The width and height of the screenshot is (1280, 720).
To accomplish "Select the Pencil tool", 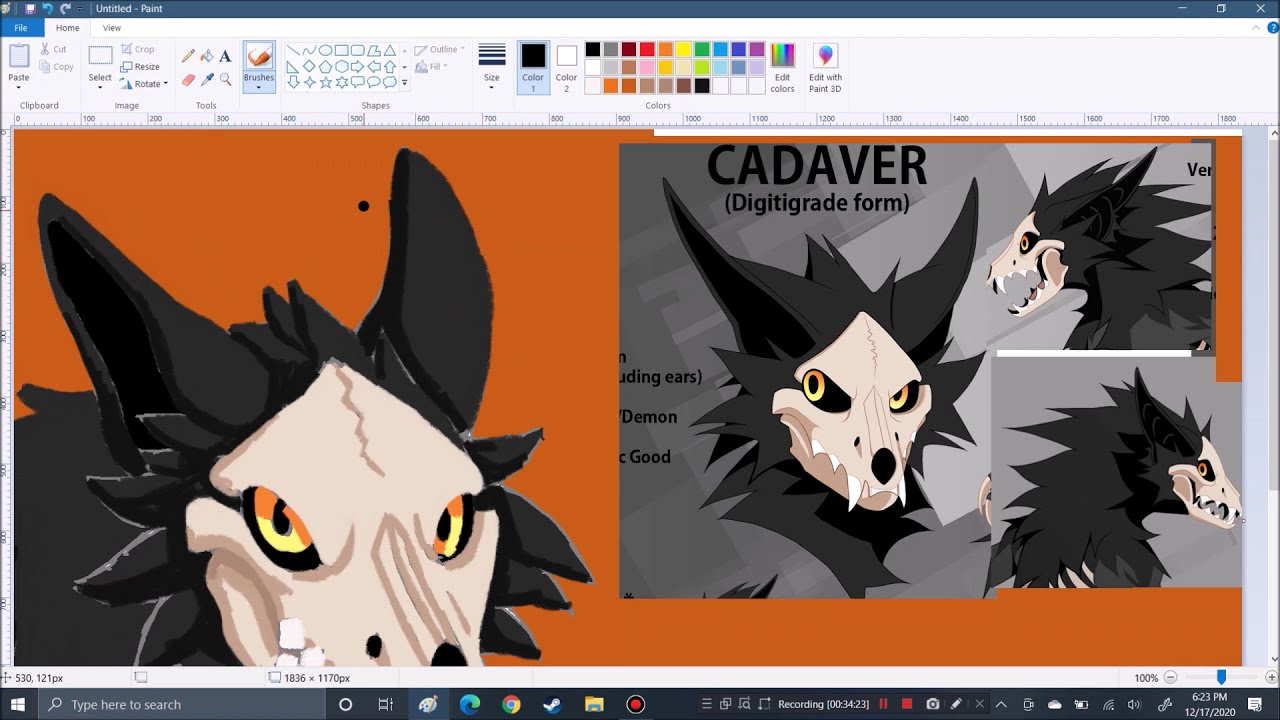I will [188, 57].
